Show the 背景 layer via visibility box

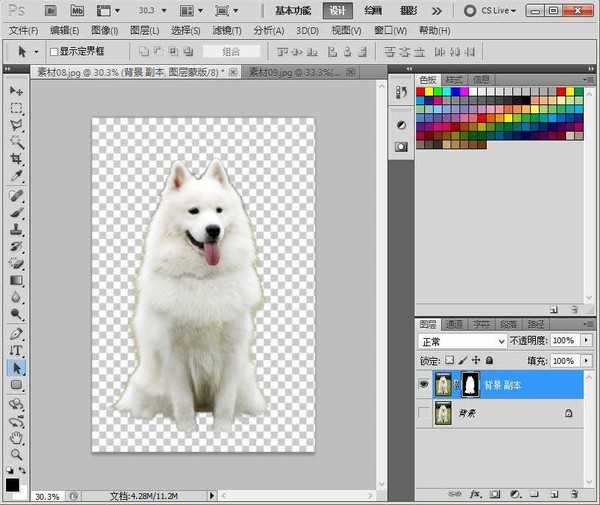point(424,412)
